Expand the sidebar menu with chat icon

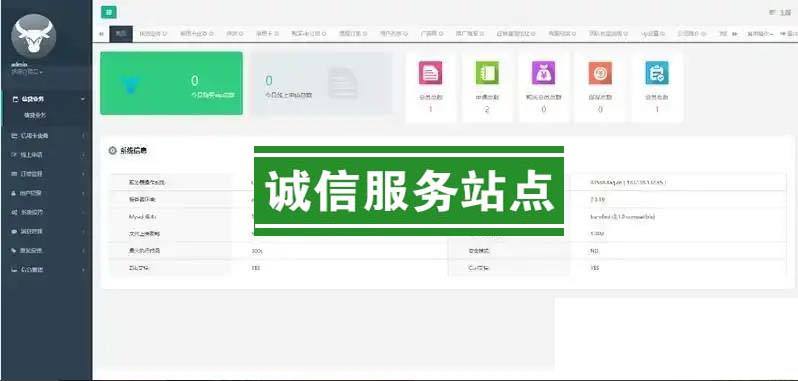tap(47, 231)
